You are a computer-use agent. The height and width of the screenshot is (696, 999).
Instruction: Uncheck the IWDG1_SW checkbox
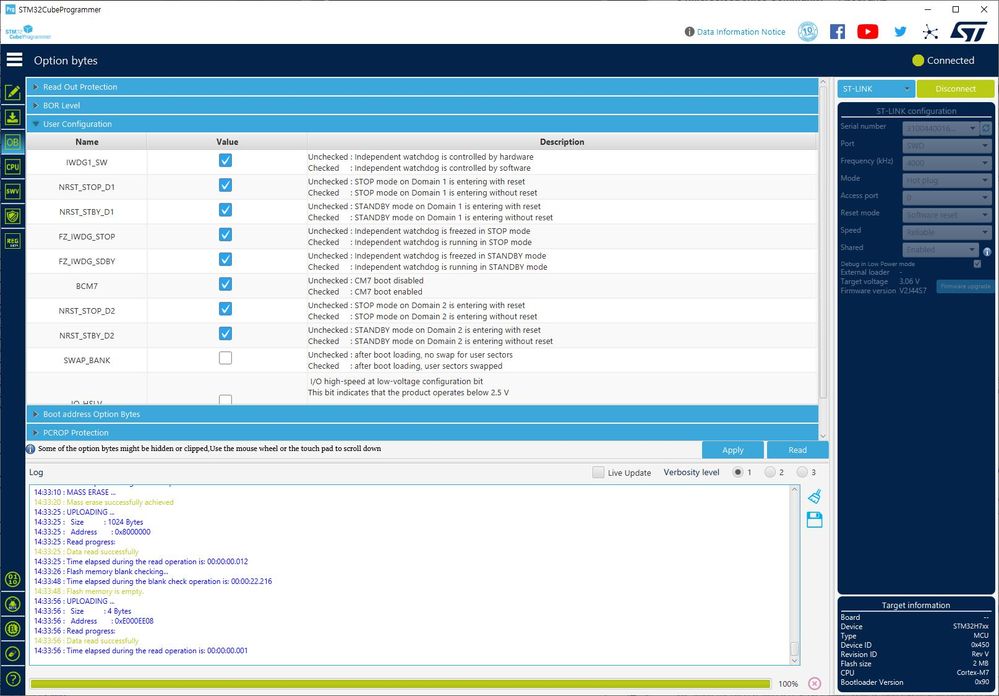tap(225, 160)
